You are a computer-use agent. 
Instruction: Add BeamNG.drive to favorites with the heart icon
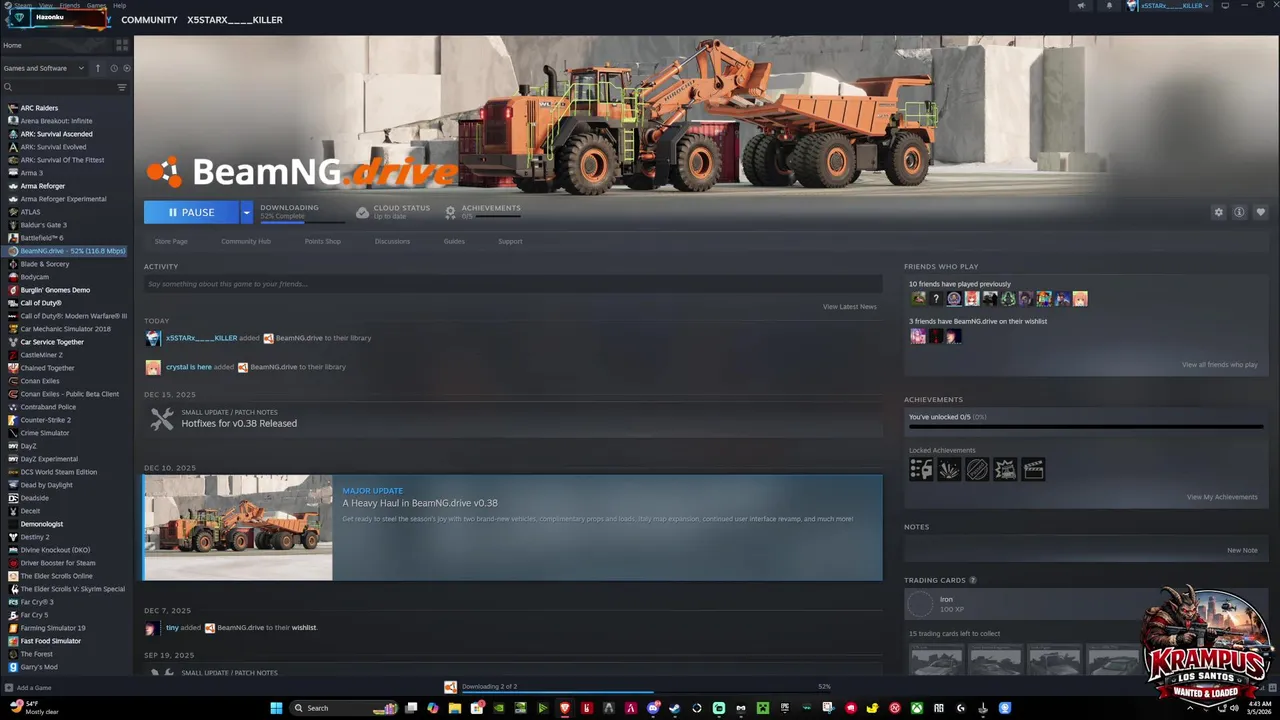click(x=1260, y=212)
